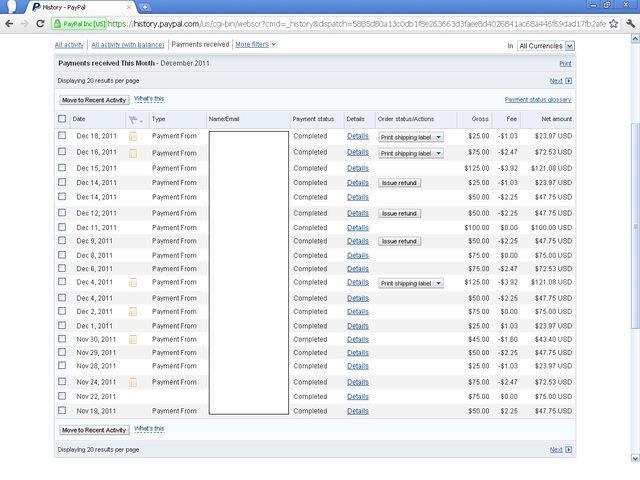The height and width of the screenshot is (480, 640).
Task: Check the Dec 15, 2011 payment row
Action: click(62, 167)
